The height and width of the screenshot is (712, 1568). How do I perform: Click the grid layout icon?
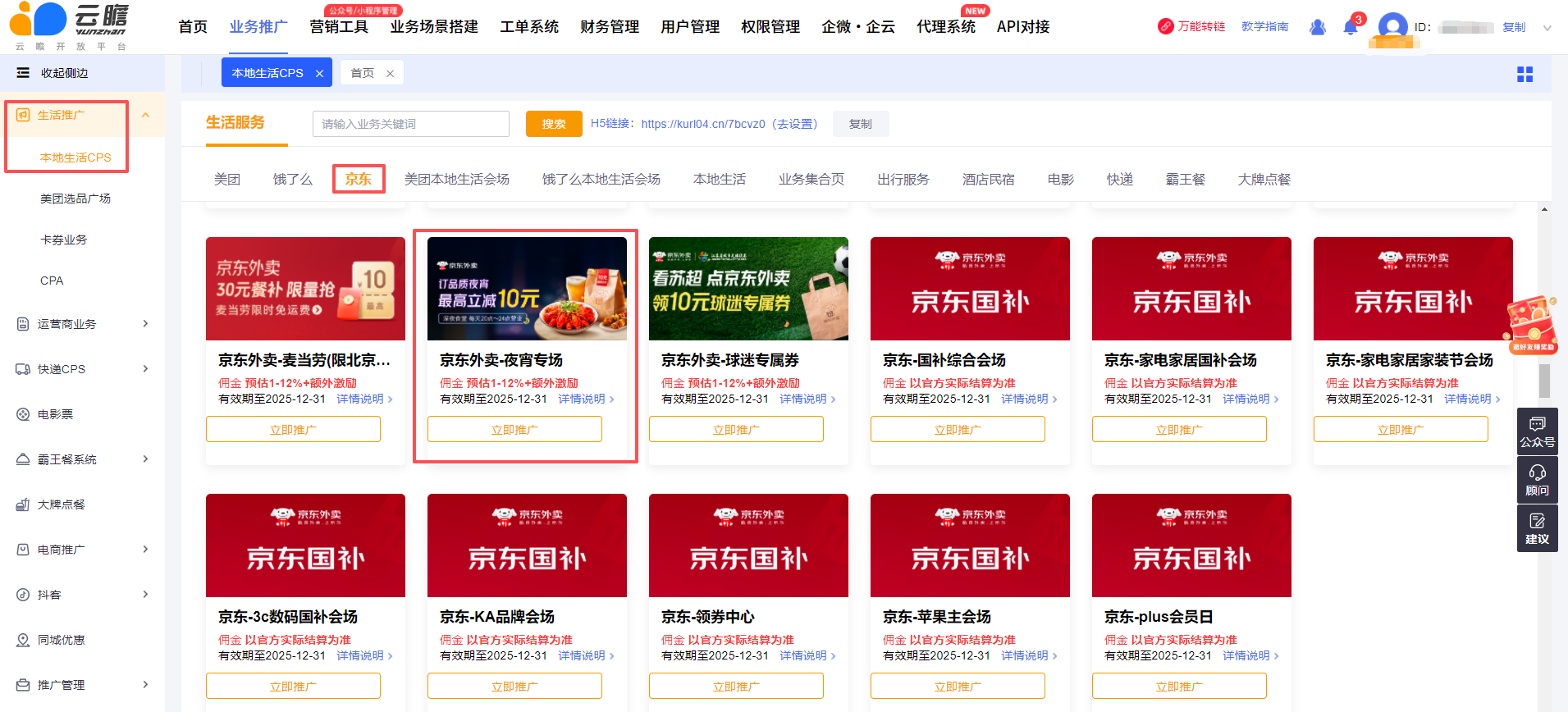(1525, 75)
